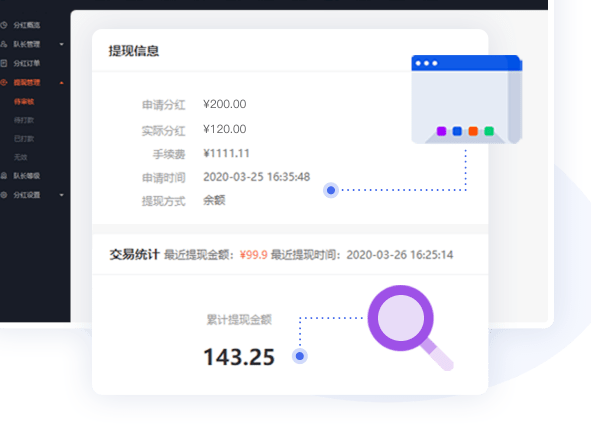Select the 待打款 submenu entry
Image resolution: width=591 pixels, height=424 pixels.
coord(24,120)
